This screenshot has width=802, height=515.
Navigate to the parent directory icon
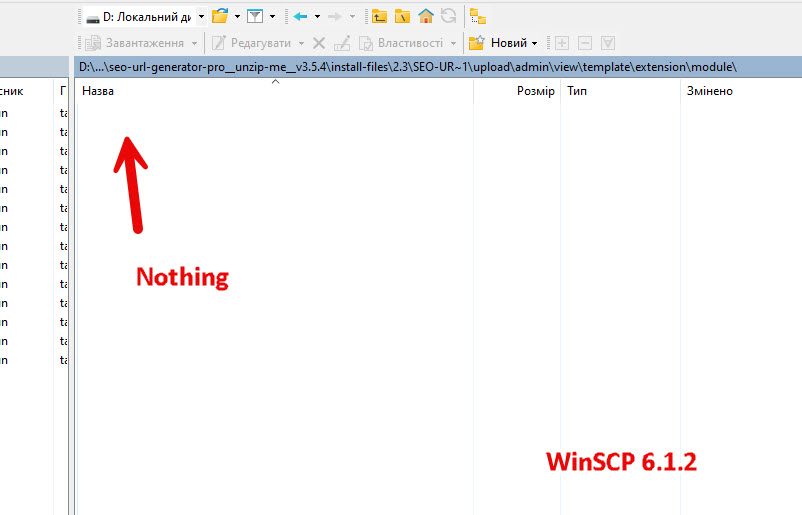pos(379,16)
